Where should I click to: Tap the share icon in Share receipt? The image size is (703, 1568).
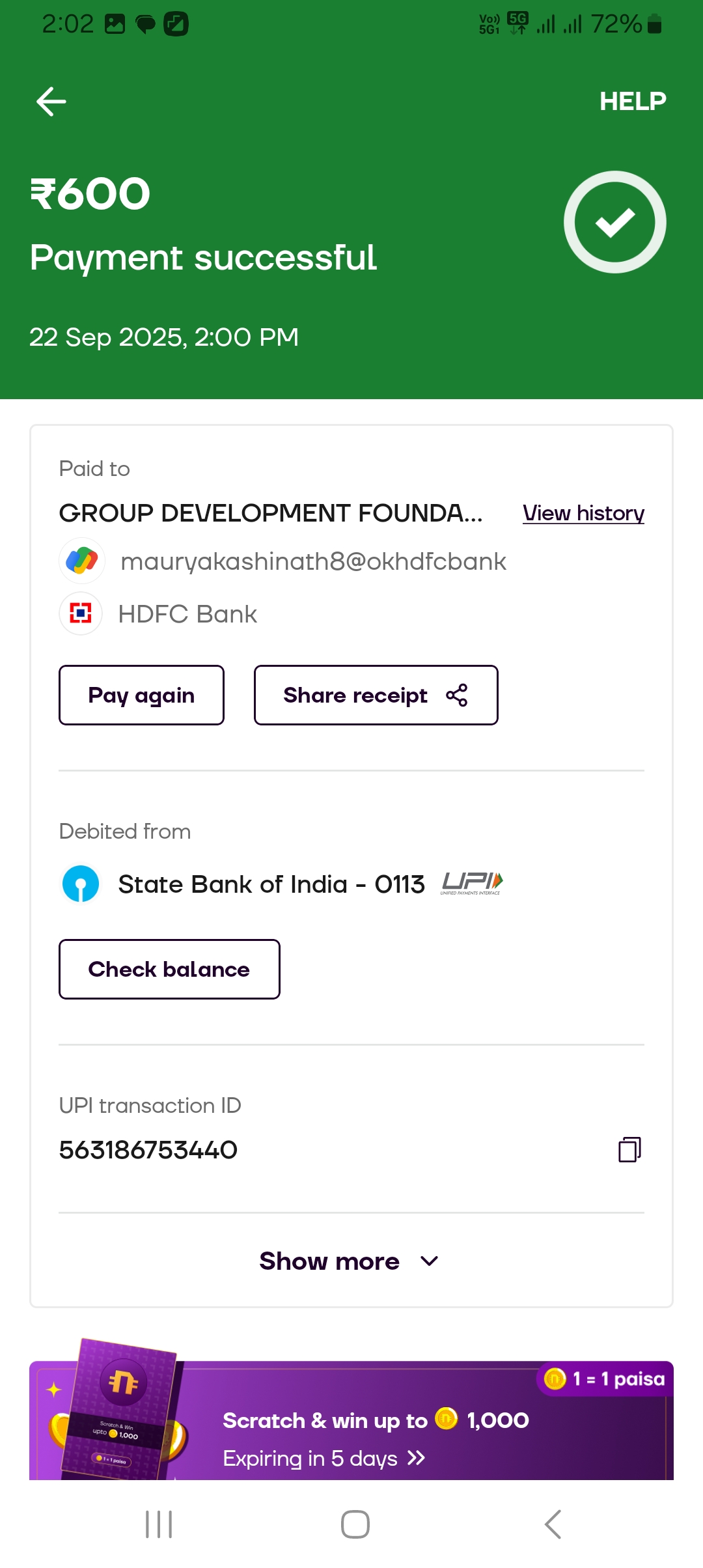[457, 695]
